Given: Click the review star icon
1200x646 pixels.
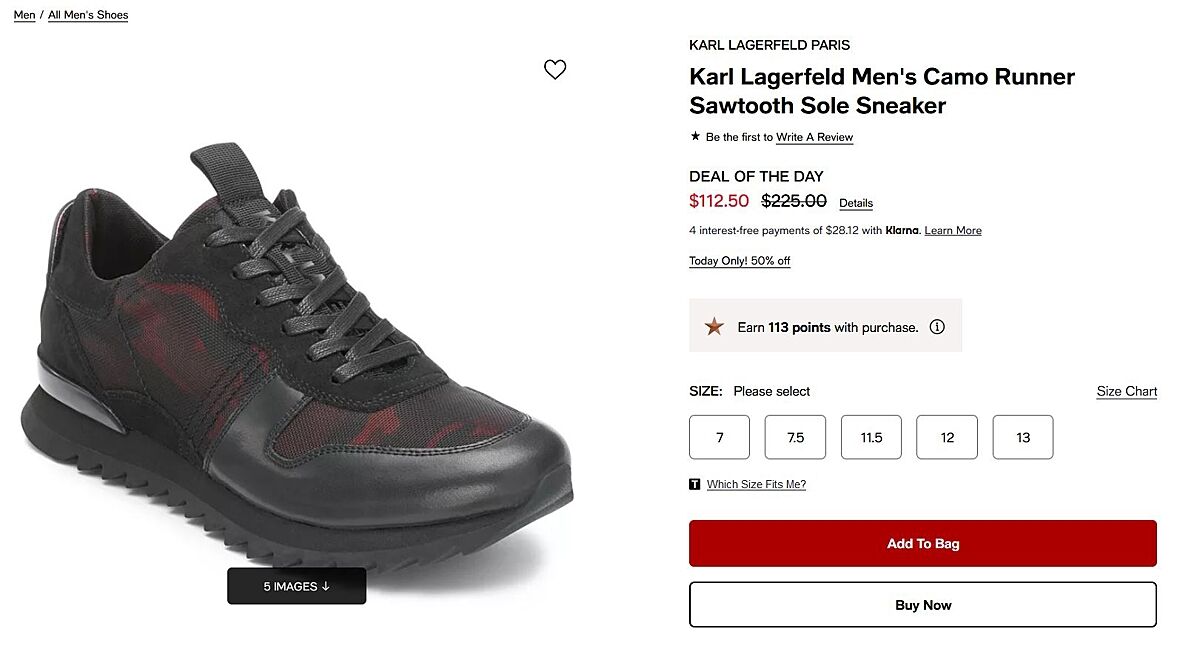Looking at the screenshot, I should [695, 137].
